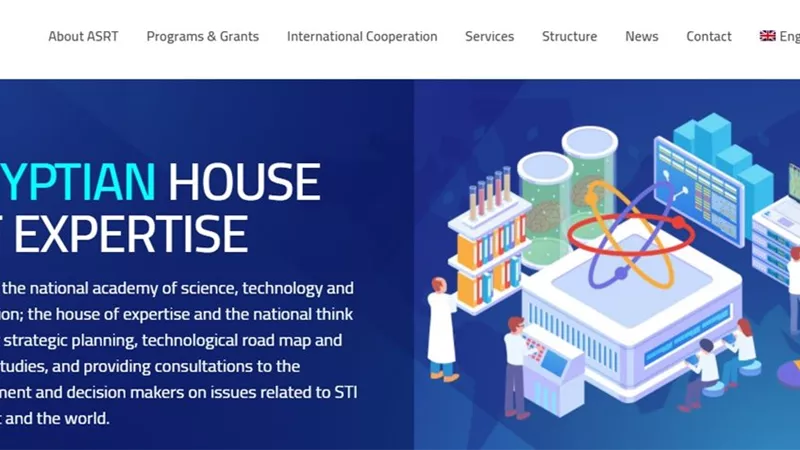
Task: Click text 'and the world.'
Action: click(58, 418)
